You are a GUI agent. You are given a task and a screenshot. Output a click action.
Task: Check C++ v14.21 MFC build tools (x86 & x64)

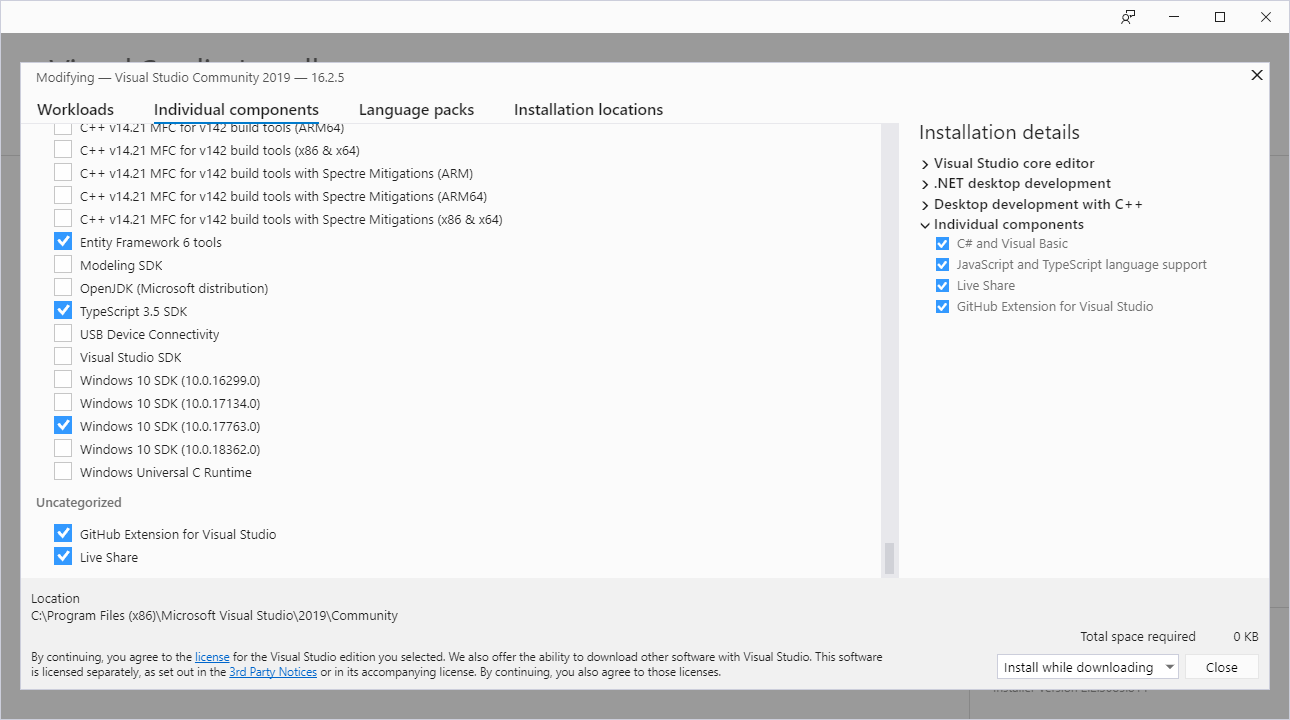[x=63, y=150]
